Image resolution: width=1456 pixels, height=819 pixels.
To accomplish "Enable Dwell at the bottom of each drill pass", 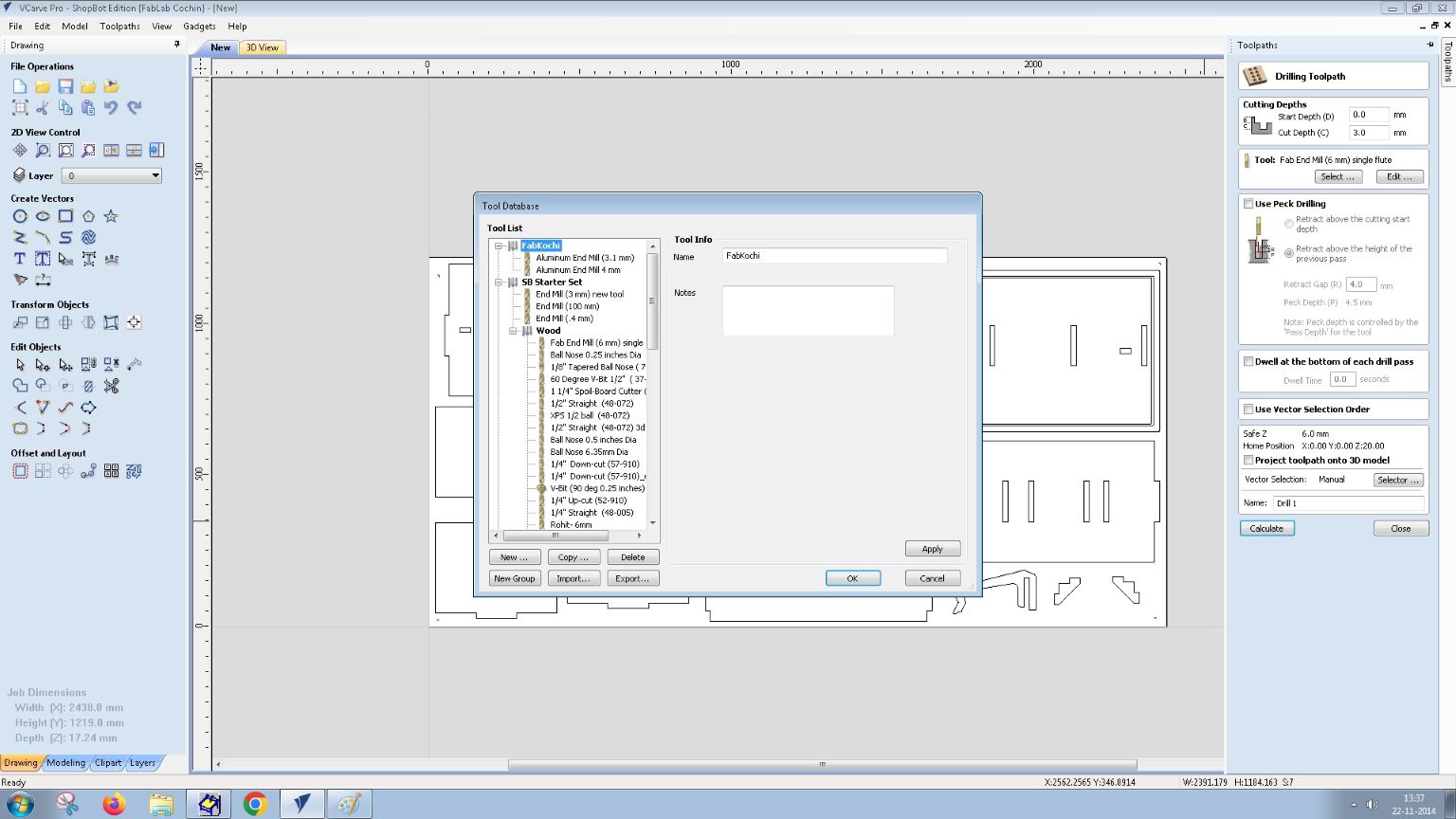I will 1248,361.
